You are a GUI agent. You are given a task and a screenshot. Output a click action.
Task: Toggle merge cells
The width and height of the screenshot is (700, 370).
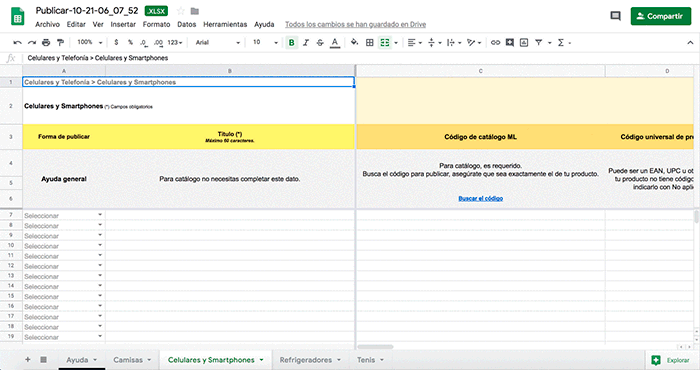pos(384,42)
